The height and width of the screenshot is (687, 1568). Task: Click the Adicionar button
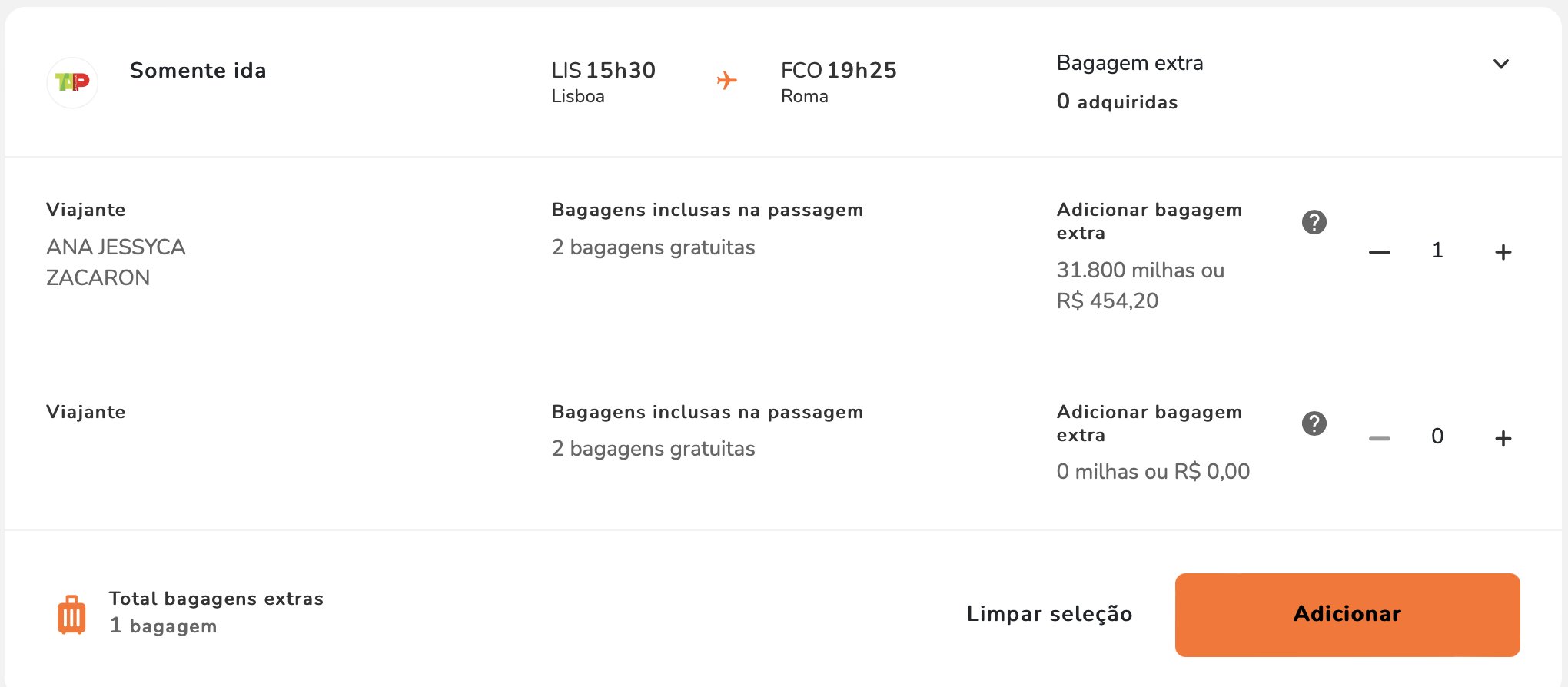pyautogui.click(x=1347, y=614)
